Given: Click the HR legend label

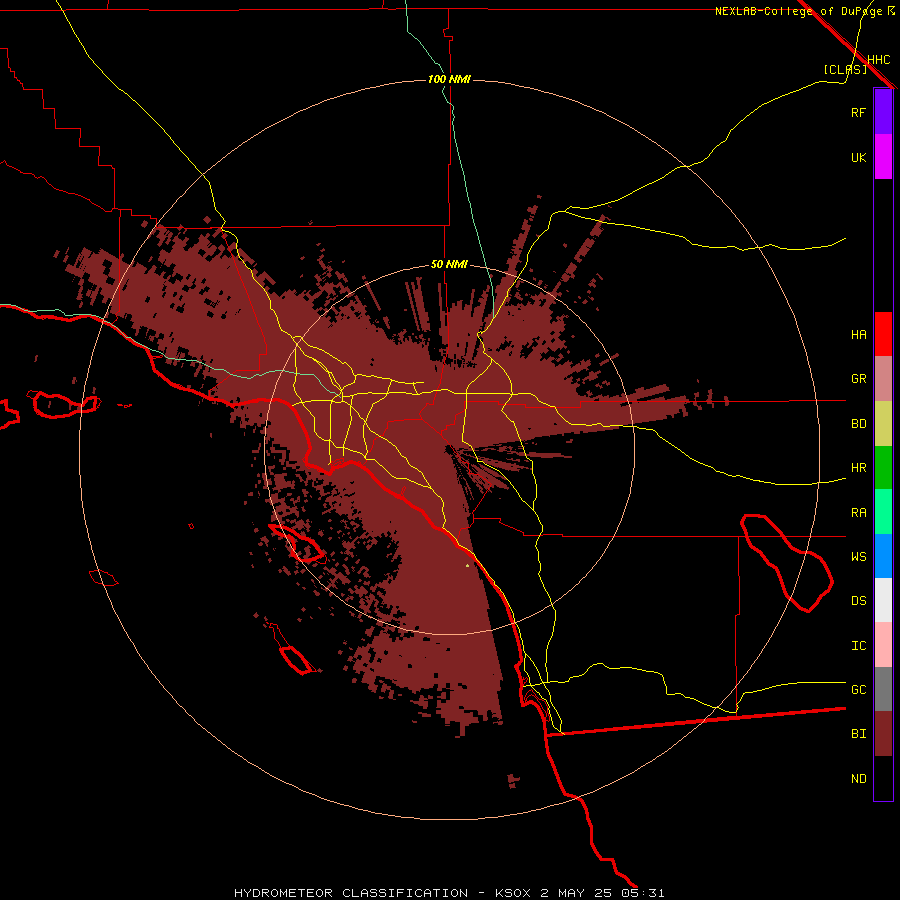Looking at the screenshot, I should pos(858,467).
